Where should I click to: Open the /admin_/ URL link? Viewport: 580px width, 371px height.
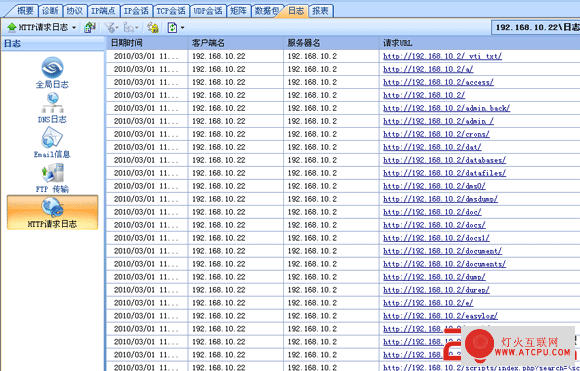(x=438, y=121)
